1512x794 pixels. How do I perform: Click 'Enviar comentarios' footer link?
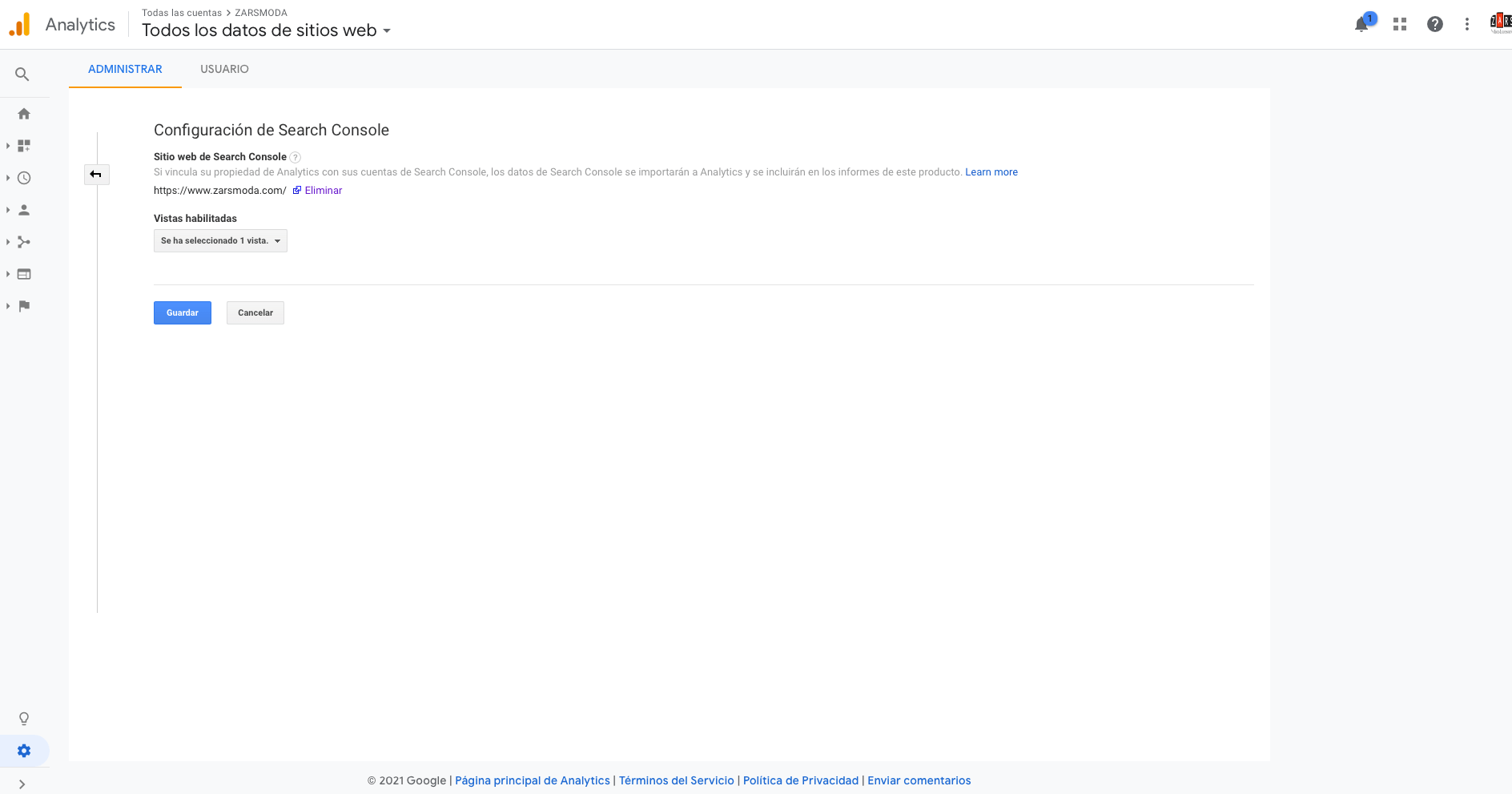919,780
